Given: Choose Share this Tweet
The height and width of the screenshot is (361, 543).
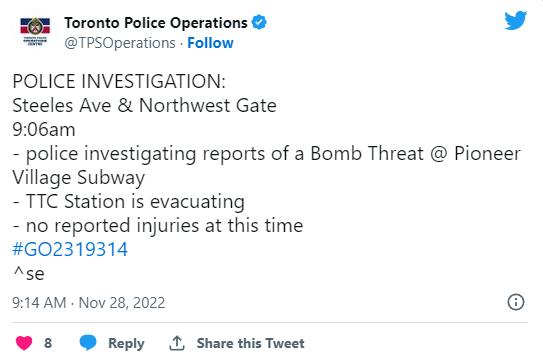Looking at the screenshot, I should [250, 343].
